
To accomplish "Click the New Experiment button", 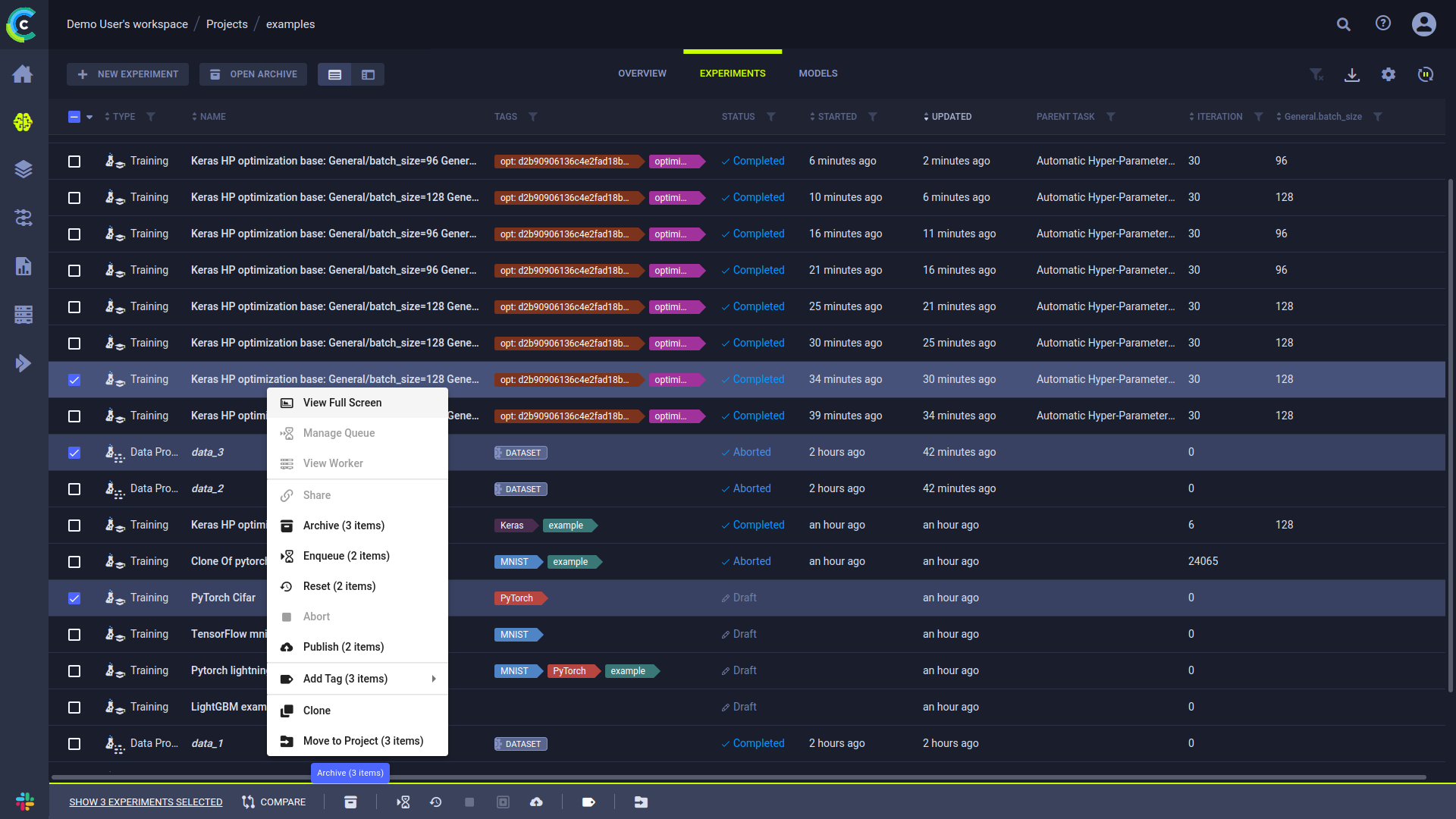I will 129,74.
